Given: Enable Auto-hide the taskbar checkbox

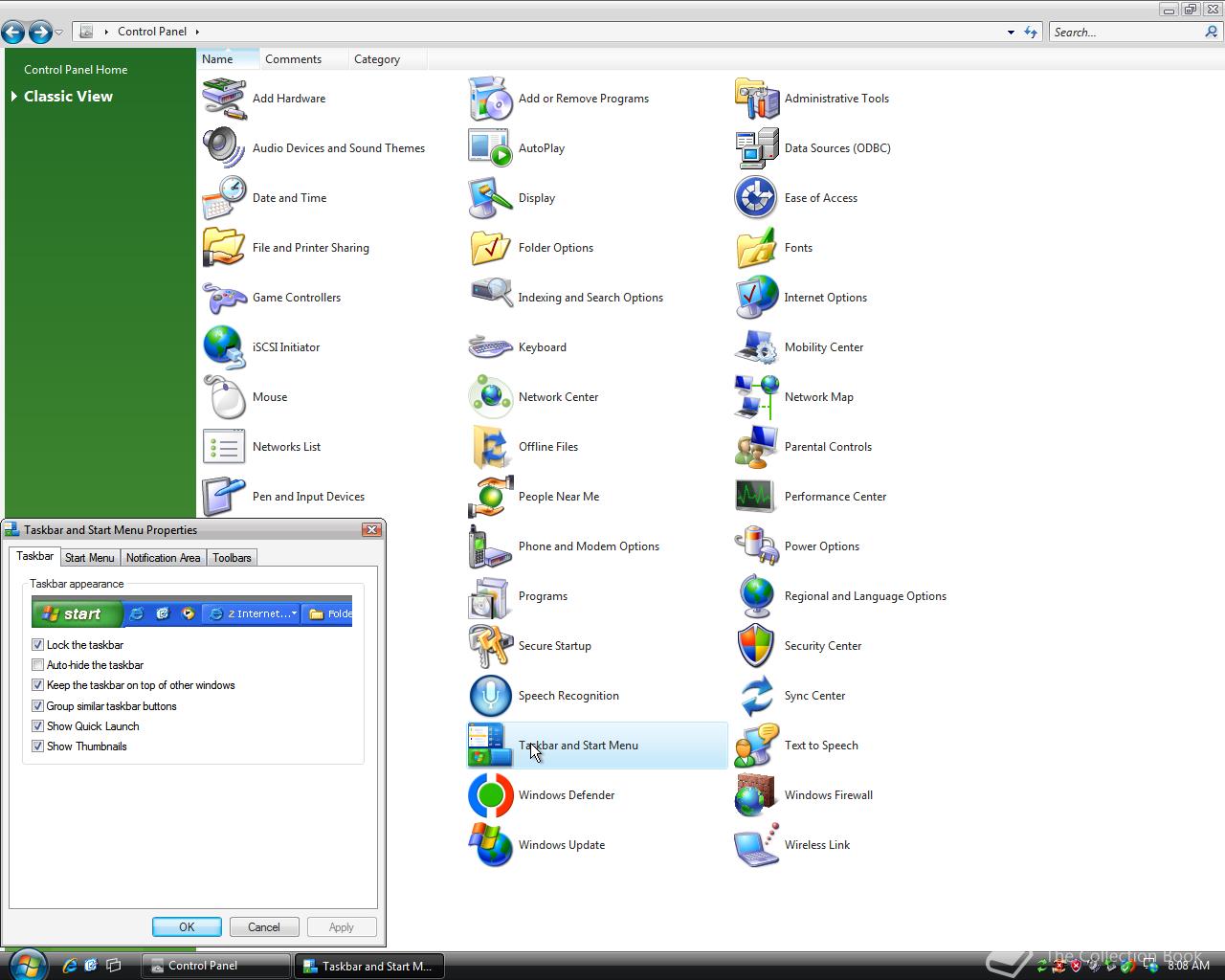Looking at the screenshot, I should (38, 665).
